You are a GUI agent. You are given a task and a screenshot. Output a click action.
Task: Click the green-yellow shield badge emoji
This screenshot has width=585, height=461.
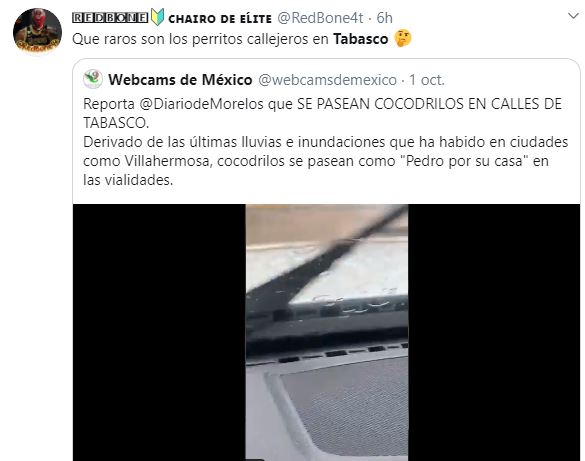[157, 17]
